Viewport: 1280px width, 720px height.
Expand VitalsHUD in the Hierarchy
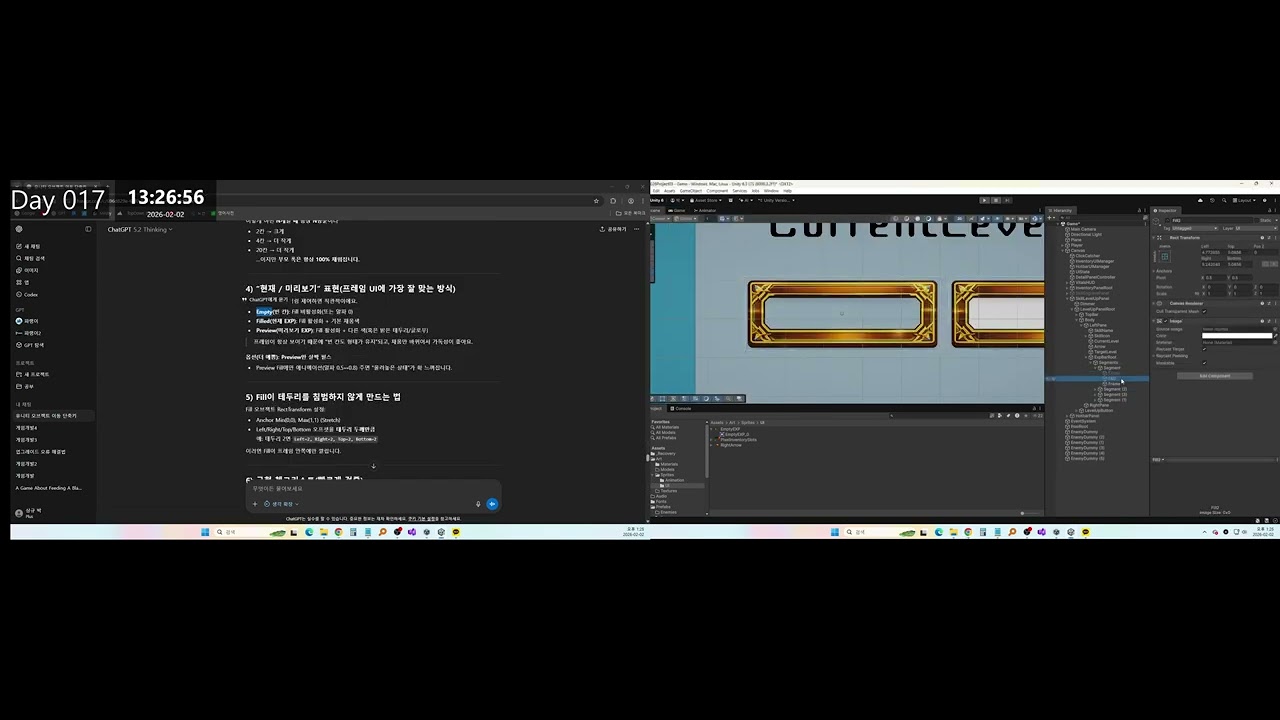pos(1067,282)
